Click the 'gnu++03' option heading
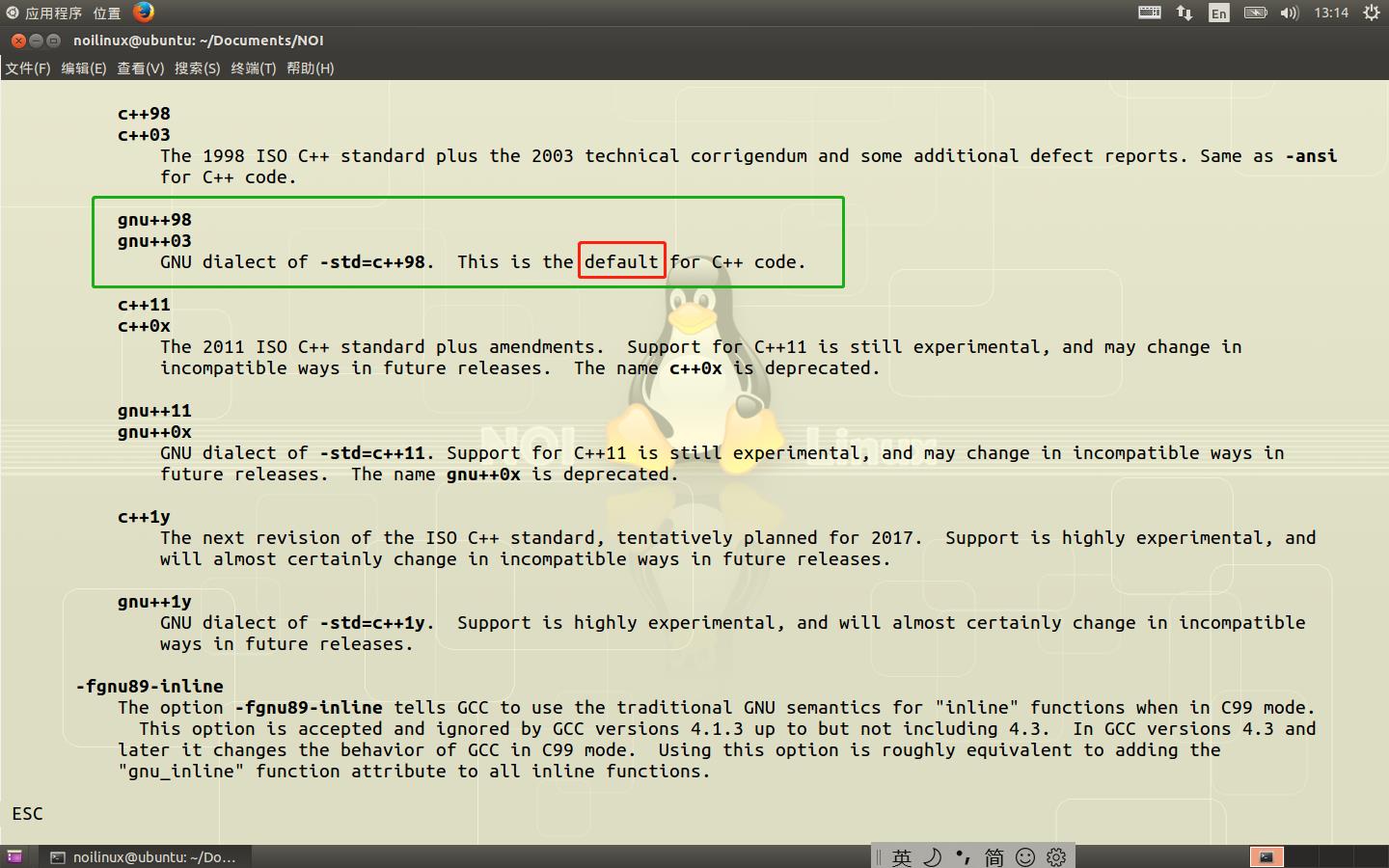 tap(154, 241)
